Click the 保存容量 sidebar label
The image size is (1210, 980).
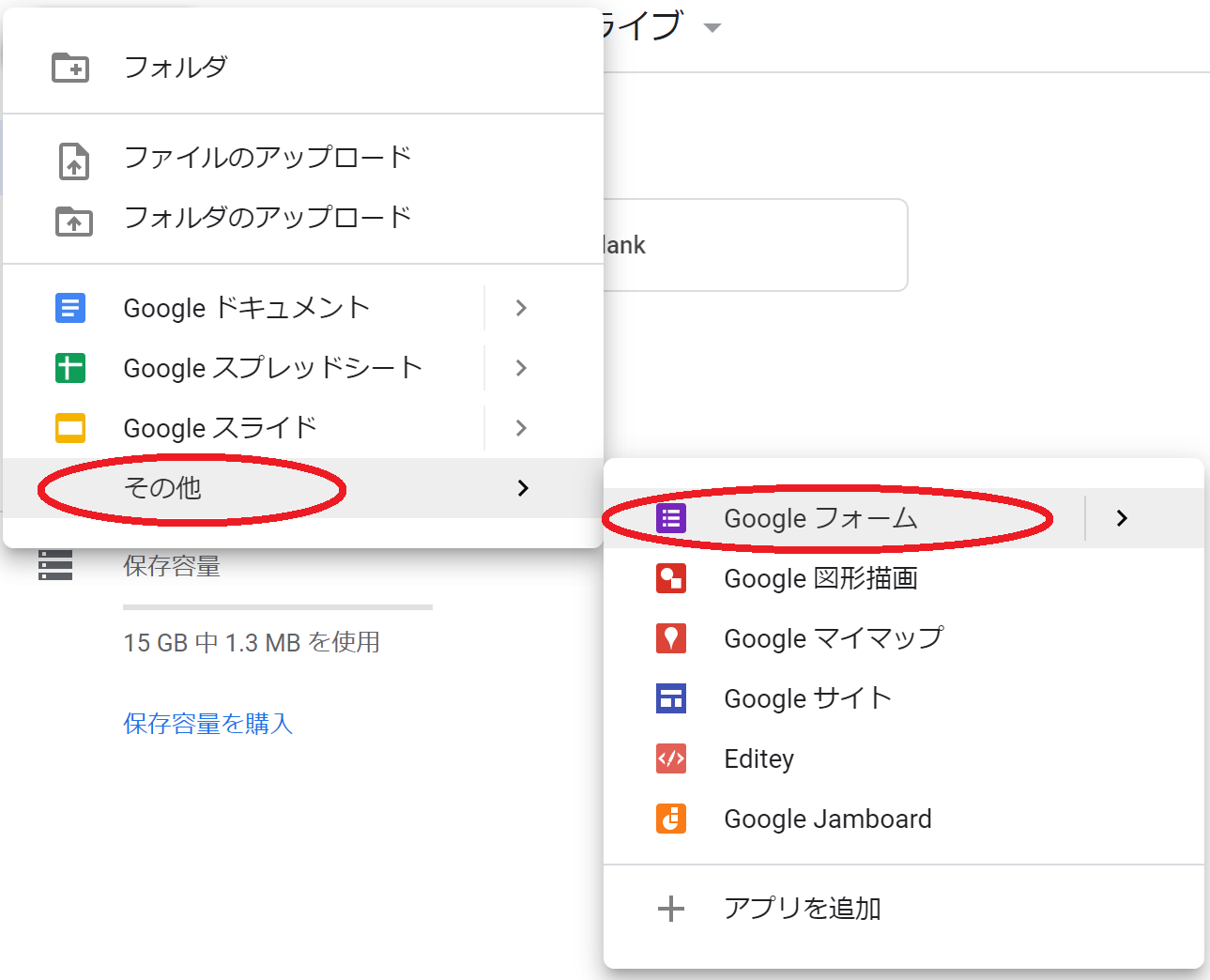(172, 566)
